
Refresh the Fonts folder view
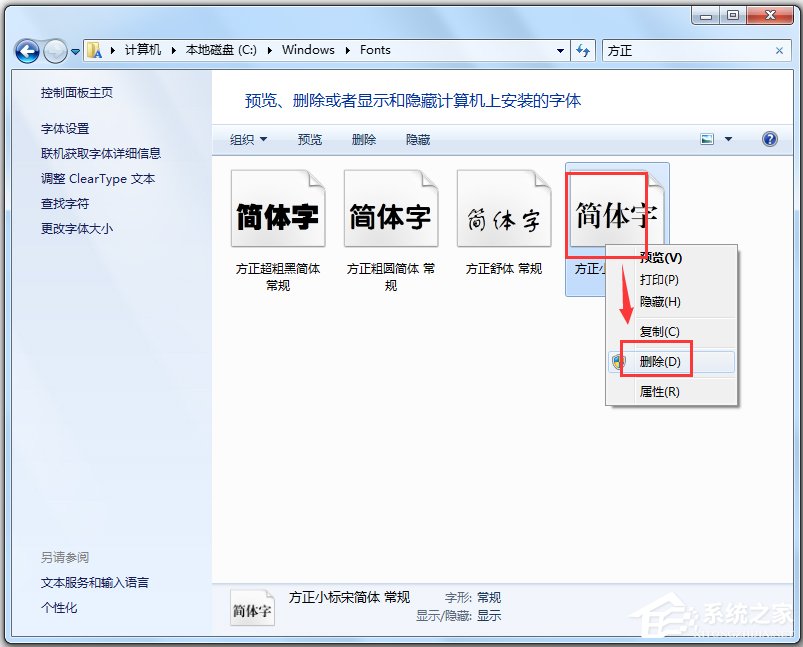pyautogui.click(x=583, y=51)
